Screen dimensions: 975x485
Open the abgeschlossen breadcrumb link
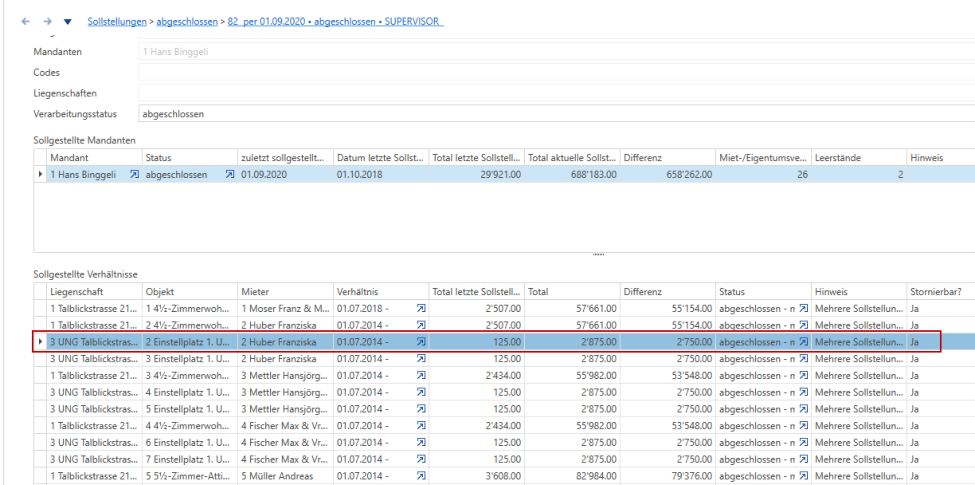coord(187,21)
